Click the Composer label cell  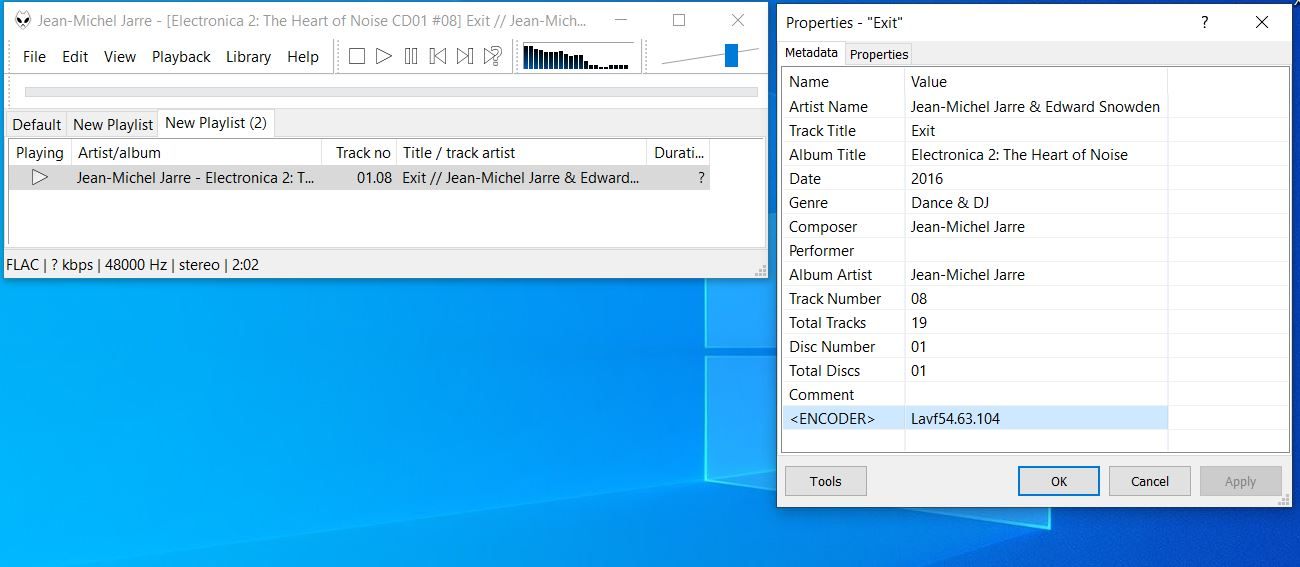tap(844, 227)
